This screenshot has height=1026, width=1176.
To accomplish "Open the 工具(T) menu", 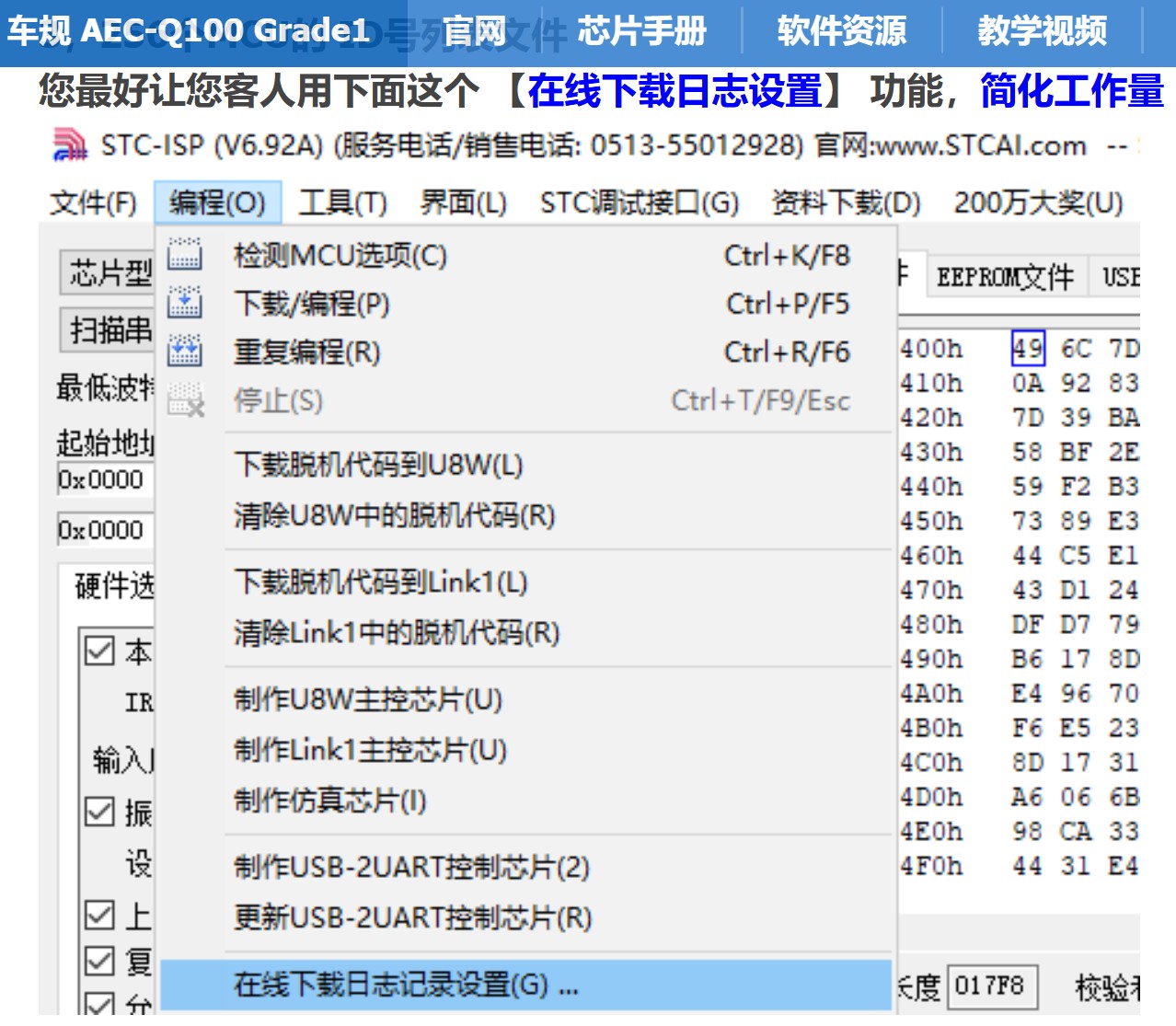I will pyautogui.click(x=342, y=202).
